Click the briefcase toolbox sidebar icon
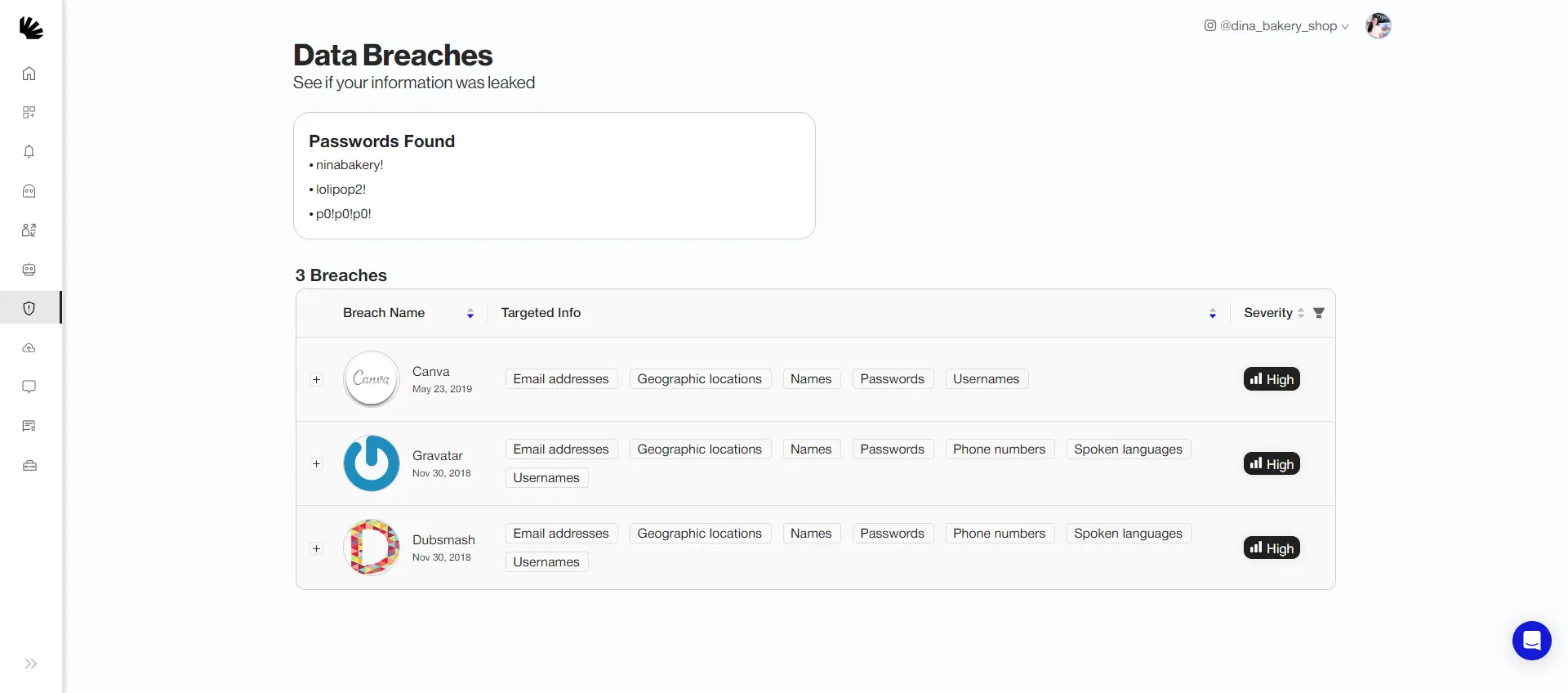Viewport: 1568px width, 693px height. pos(29,466)
